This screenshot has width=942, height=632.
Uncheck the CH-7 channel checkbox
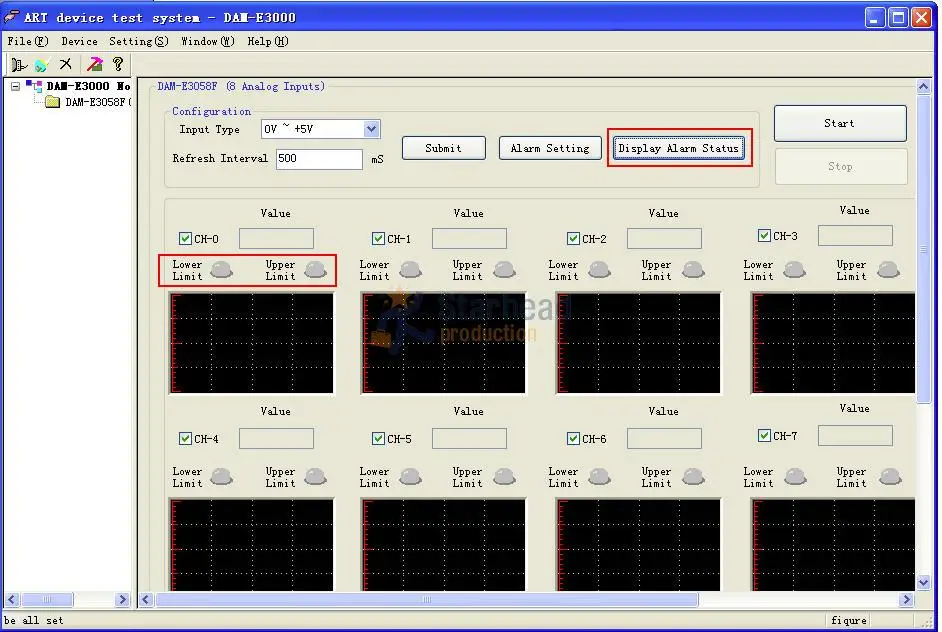click(x=764, y=436)
